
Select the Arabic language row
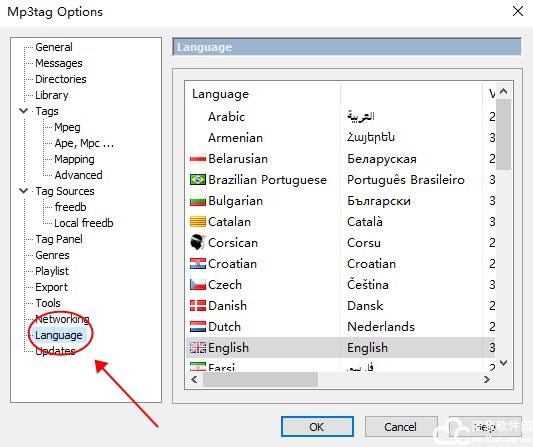tap(340, 117)
